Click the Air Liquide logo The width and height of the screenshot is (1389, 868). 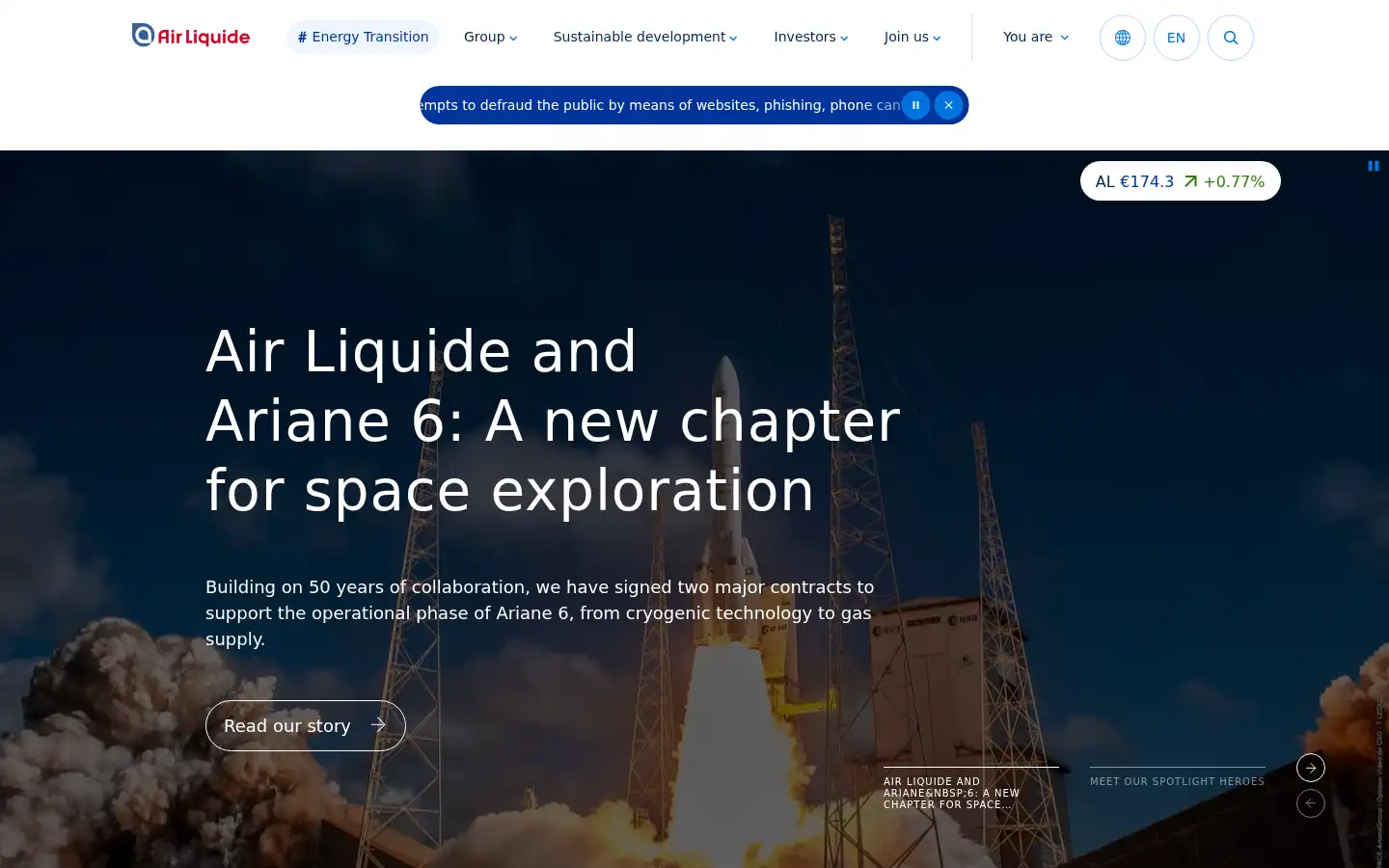[191, 36]
